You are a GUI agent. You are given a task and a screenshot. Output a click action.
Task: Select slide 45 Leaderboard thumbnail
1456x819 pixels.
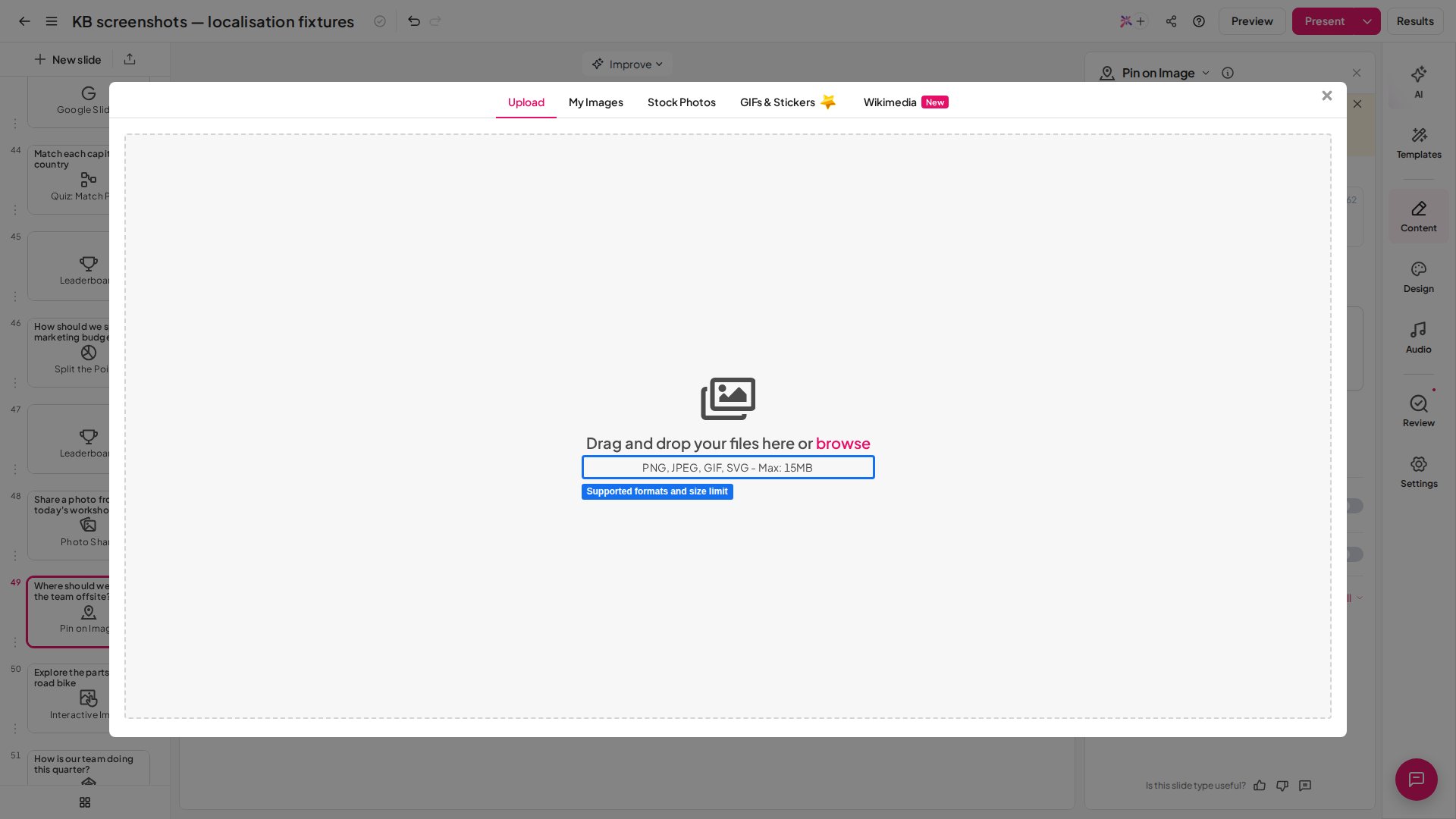69,266
